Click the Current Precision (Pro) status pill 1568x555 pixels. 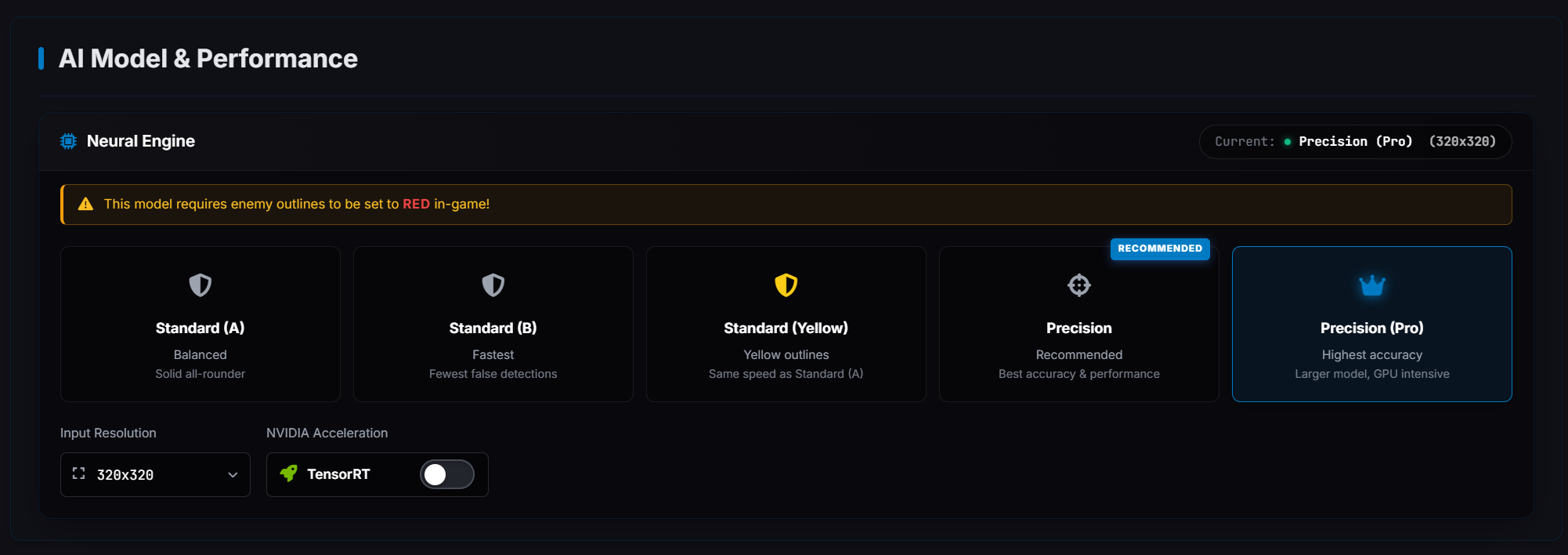click(x=1356, y=142)
